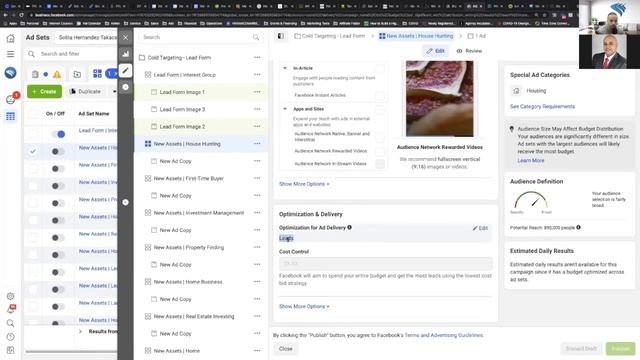Uncheck the selected ad set row checkbox
The width and height of the screenshot is (640, 360).
(x=33, y=151)
